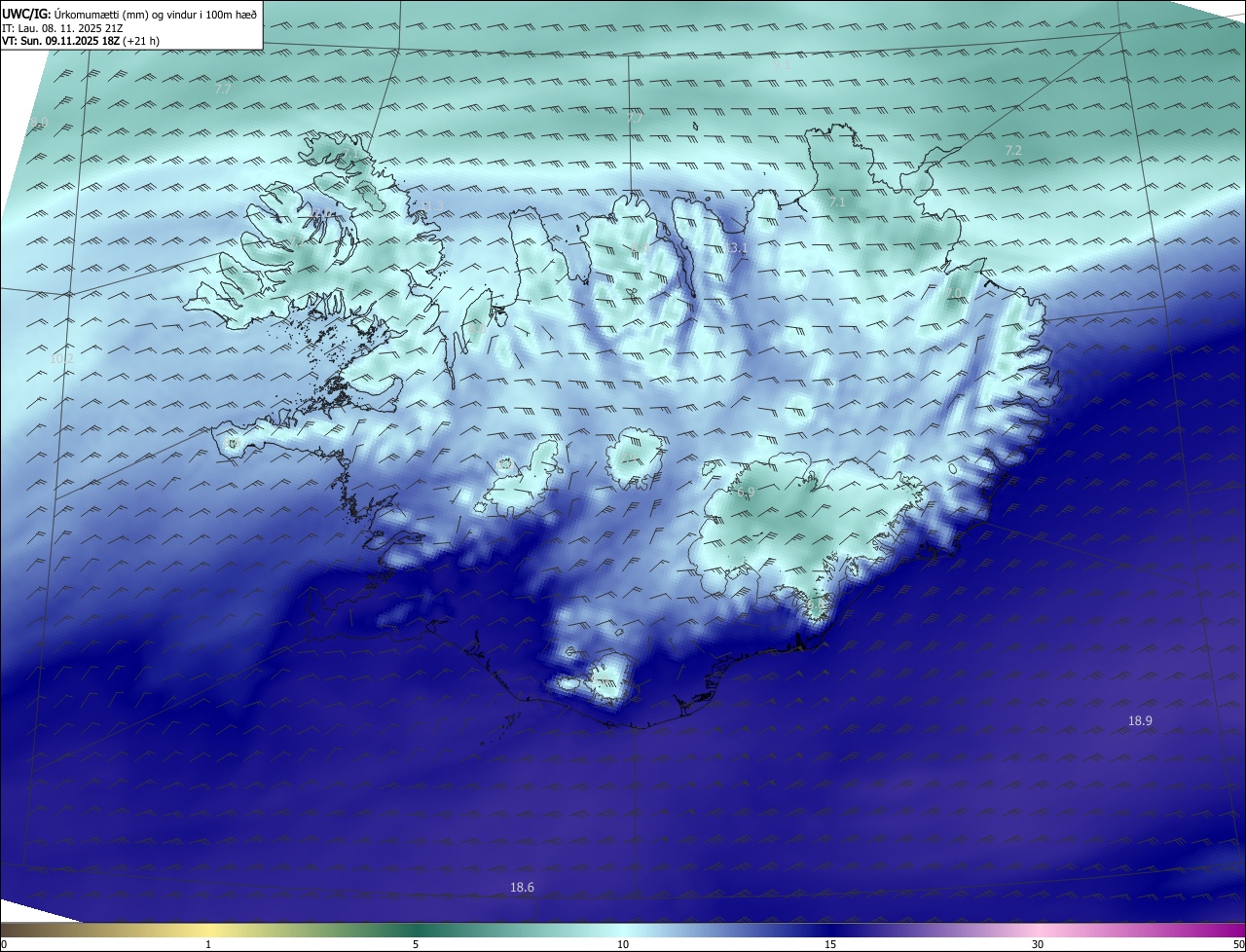The height and width of the screenshot is (952, 1246).
Task: Click the 7.0 value label on the map
Action: pos(953,293)
